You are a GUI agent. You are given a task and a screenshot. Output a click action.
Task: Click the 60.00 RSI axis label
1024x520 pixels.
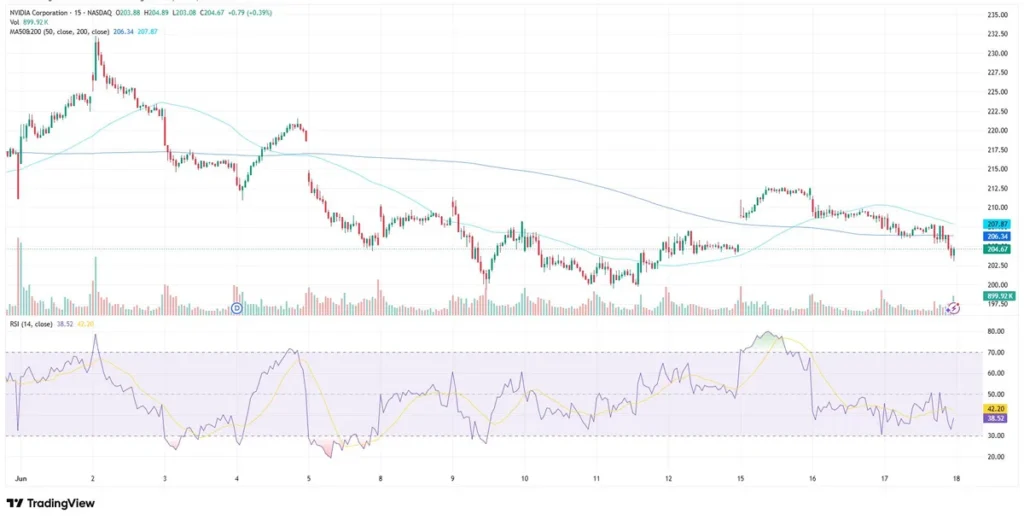(x=995, y=374)
